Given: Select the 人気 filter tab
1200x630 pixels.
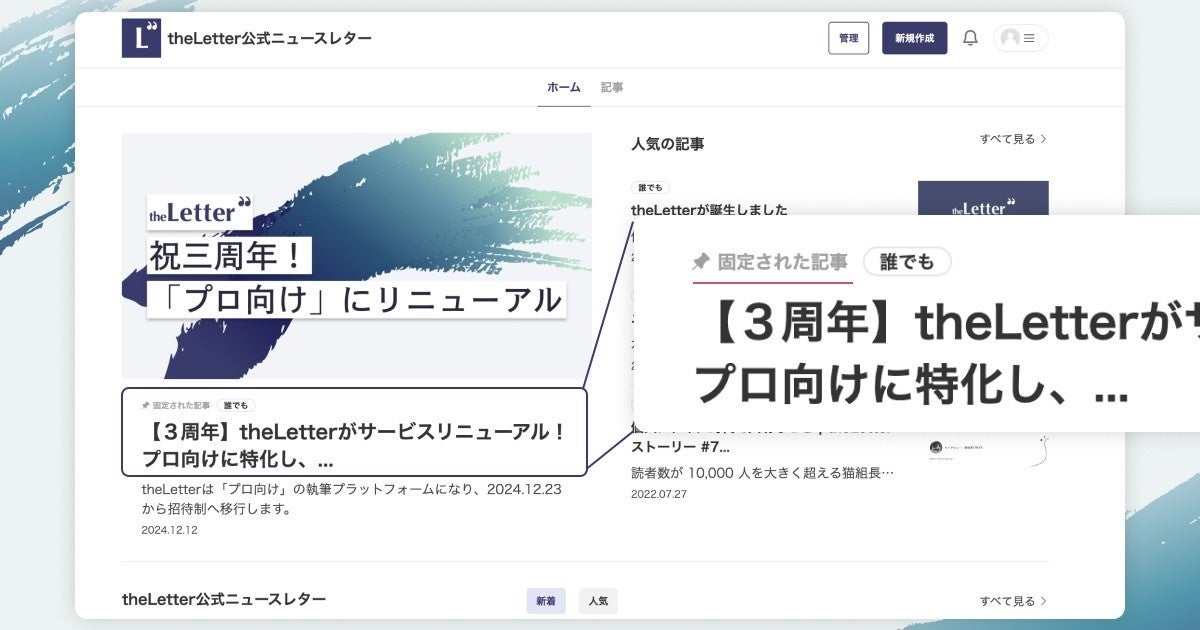Looking at the screenshot, I should coord(598,601).
